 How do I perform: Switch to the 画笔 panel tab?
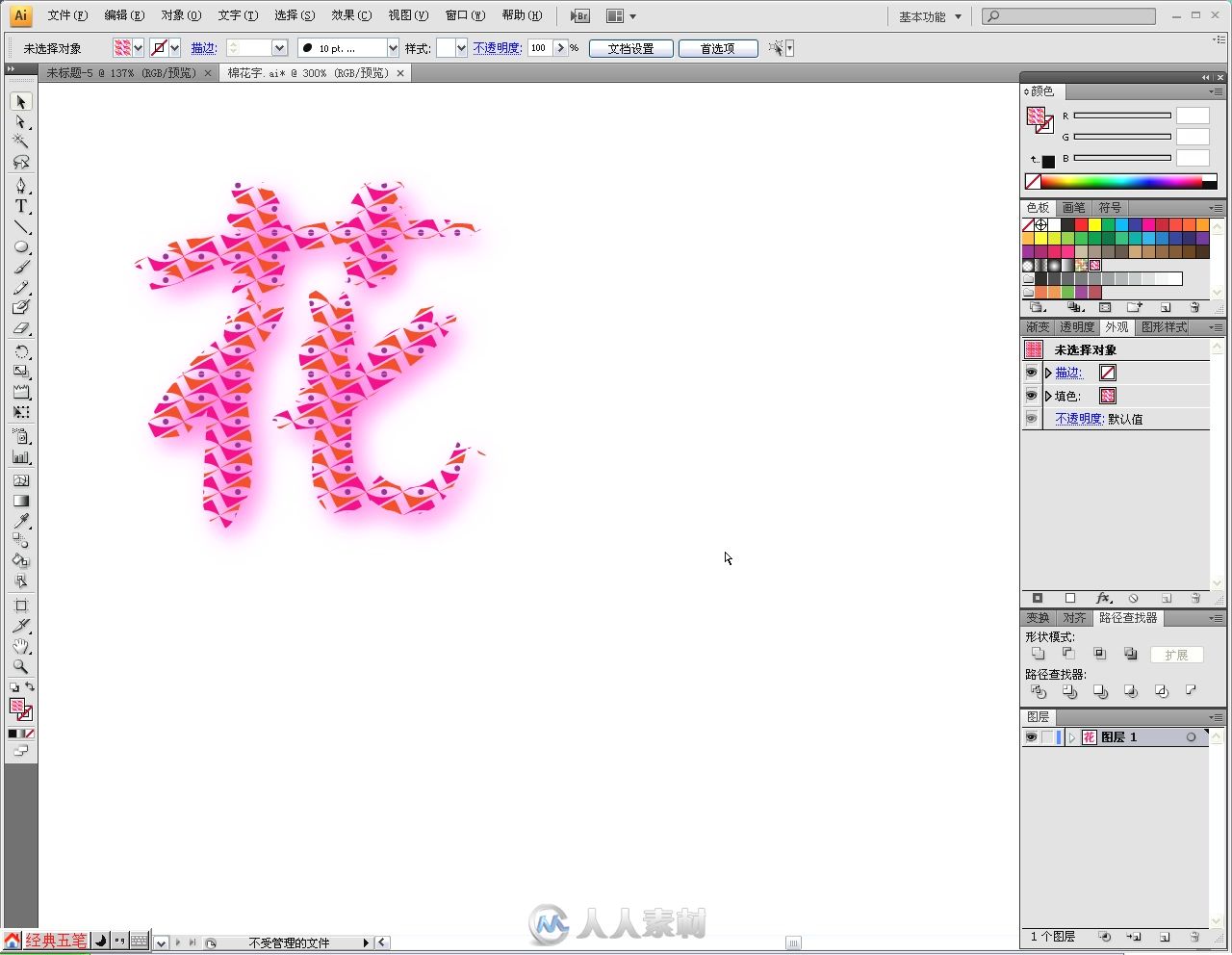(1073, 208)
